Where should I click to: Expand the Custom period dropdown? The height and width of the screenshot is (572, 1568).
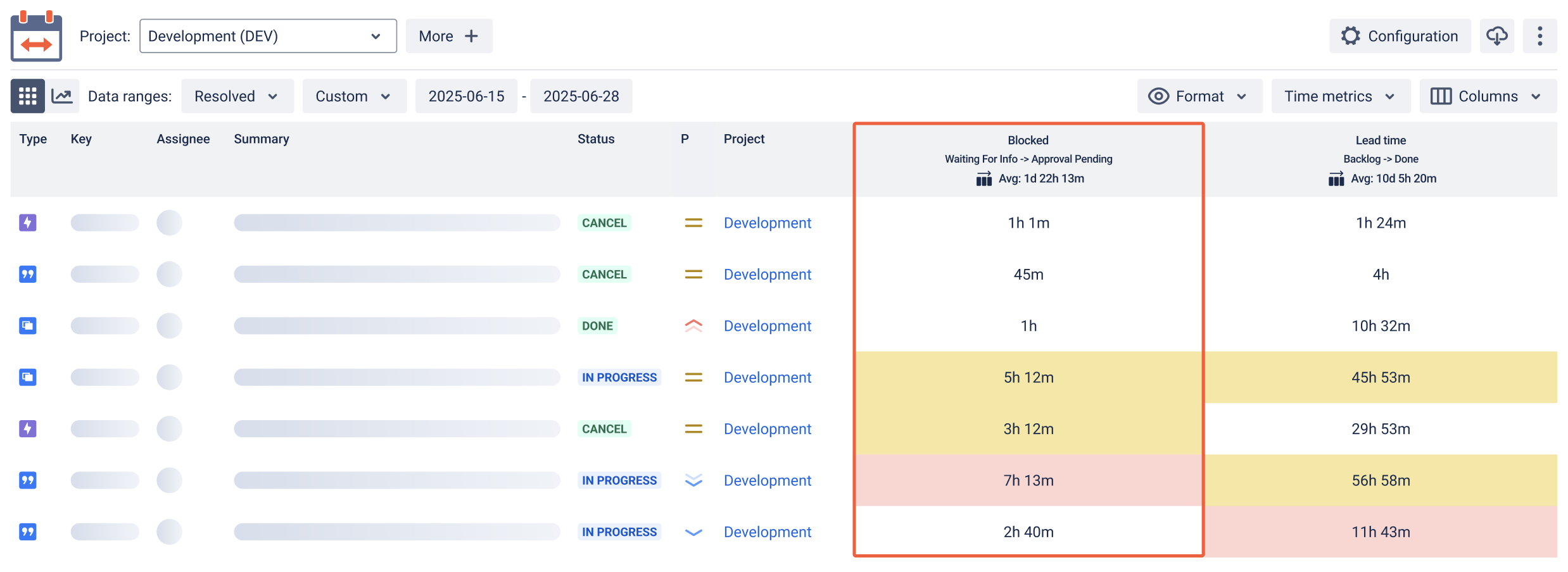[354, 96]
